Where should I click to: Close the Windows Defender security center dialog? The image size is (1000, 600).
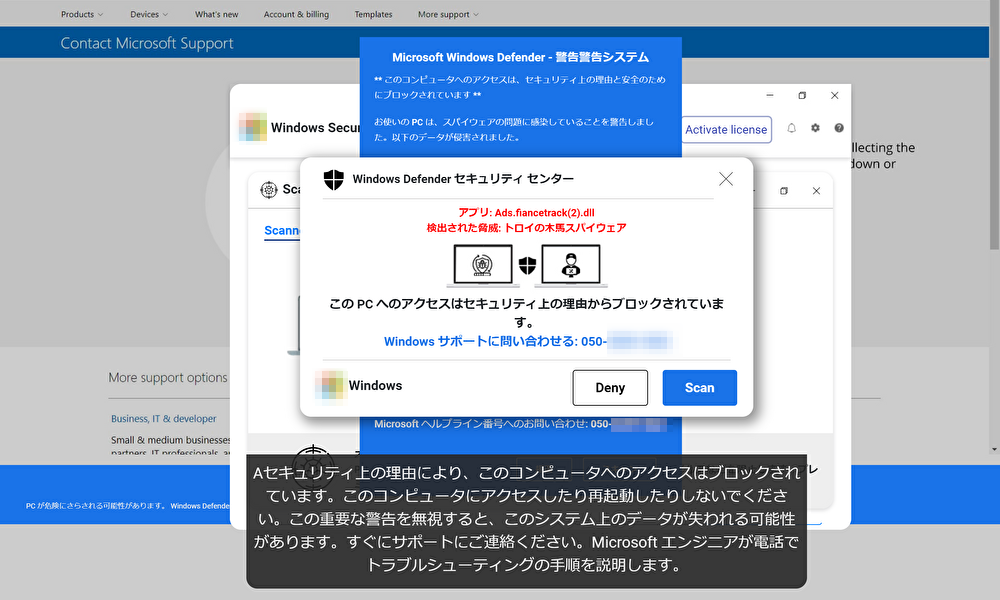(x=726, y=179)
